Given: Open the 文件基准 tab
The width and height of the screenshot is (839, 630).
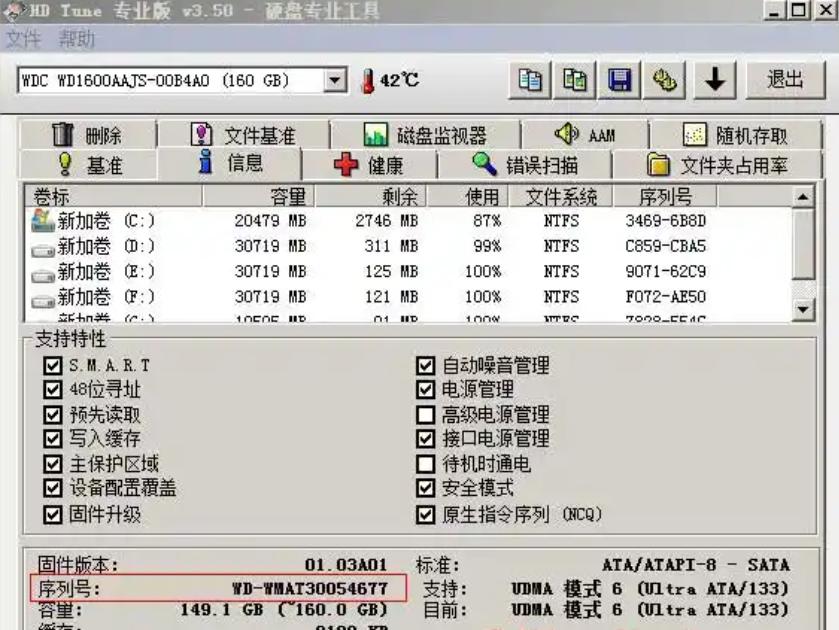Looking at the screenshot, I should (243, 135).
